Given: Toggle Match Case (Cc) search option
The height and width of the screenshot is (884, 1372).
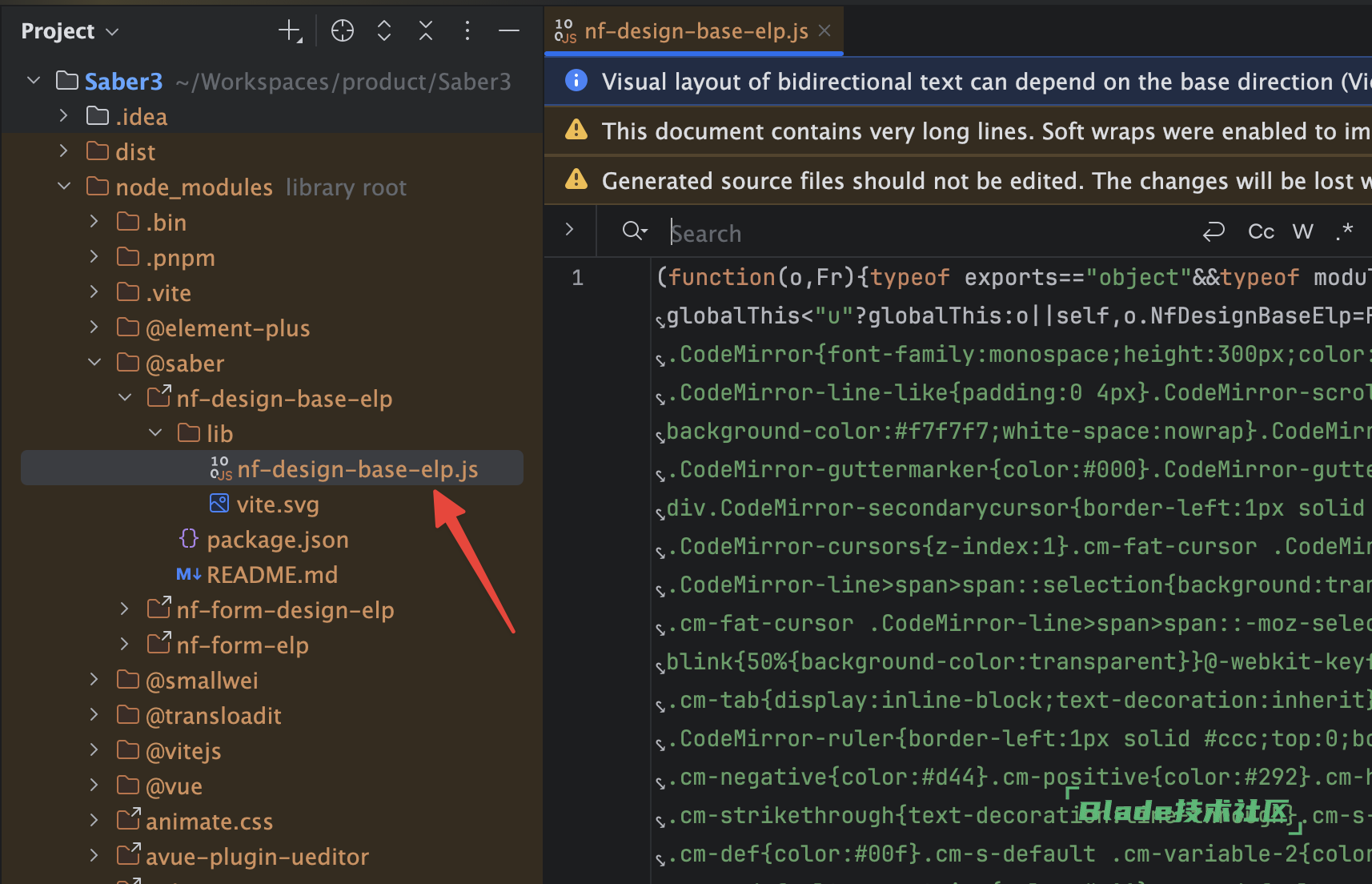Looking at the screenshot, I should (x=1261, y=232).
